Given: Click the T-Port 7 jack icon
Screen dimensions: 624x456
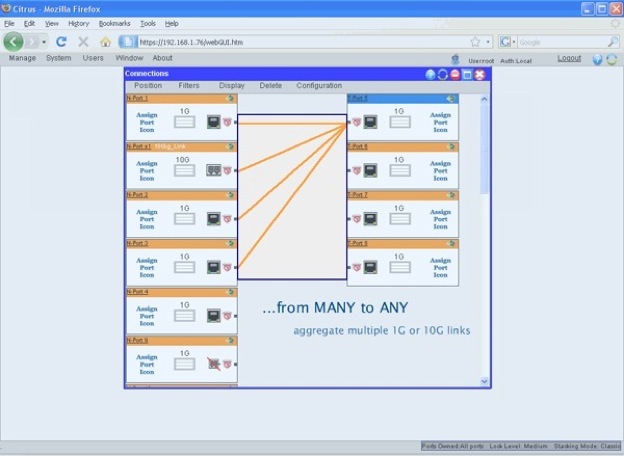Looking at the screenshot, I should click(x=370, y=219).
